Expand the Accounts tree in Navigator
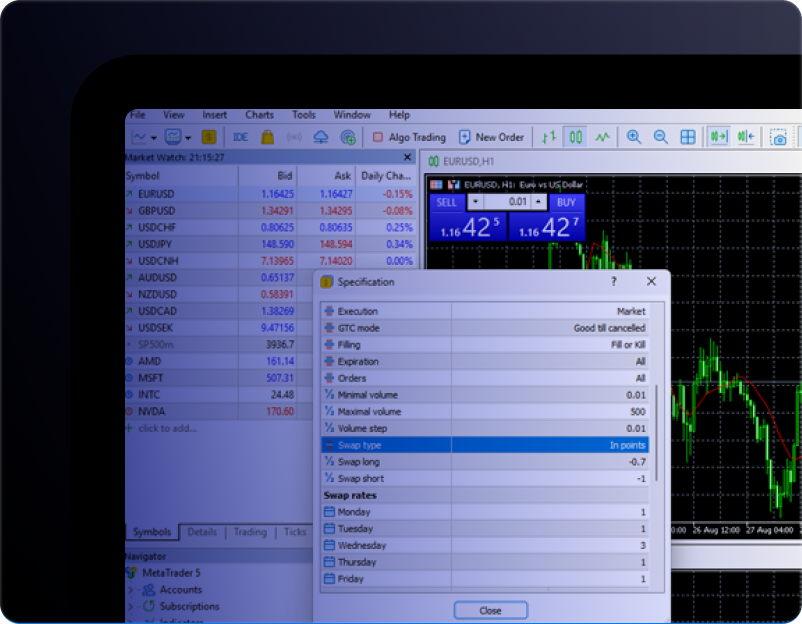Image resolution: width=802 pixels, height=624 pixels. pos(131,590)
